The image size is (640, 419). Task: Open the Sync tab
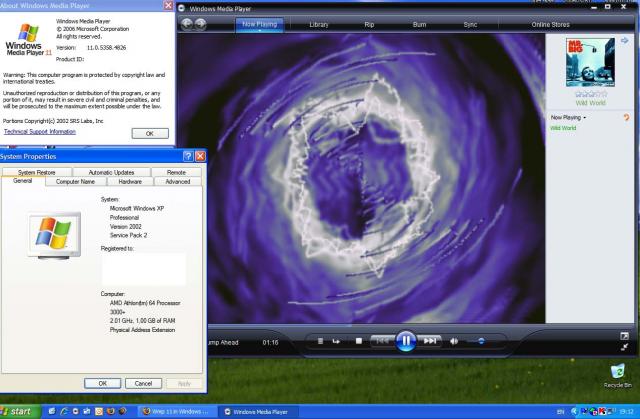(x=470, y=24)
